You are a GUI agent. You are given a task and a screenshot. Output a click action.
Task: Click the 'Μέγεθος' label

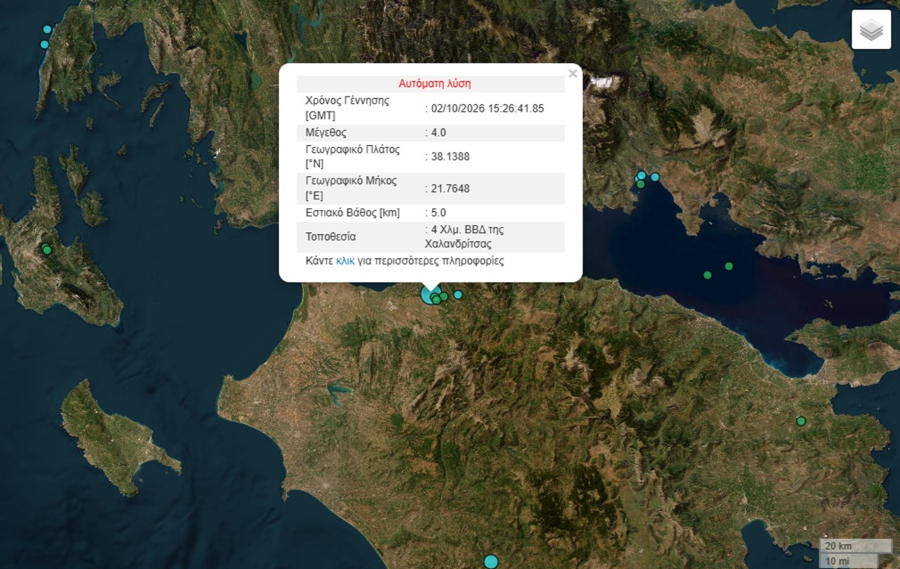pos(325,133)
